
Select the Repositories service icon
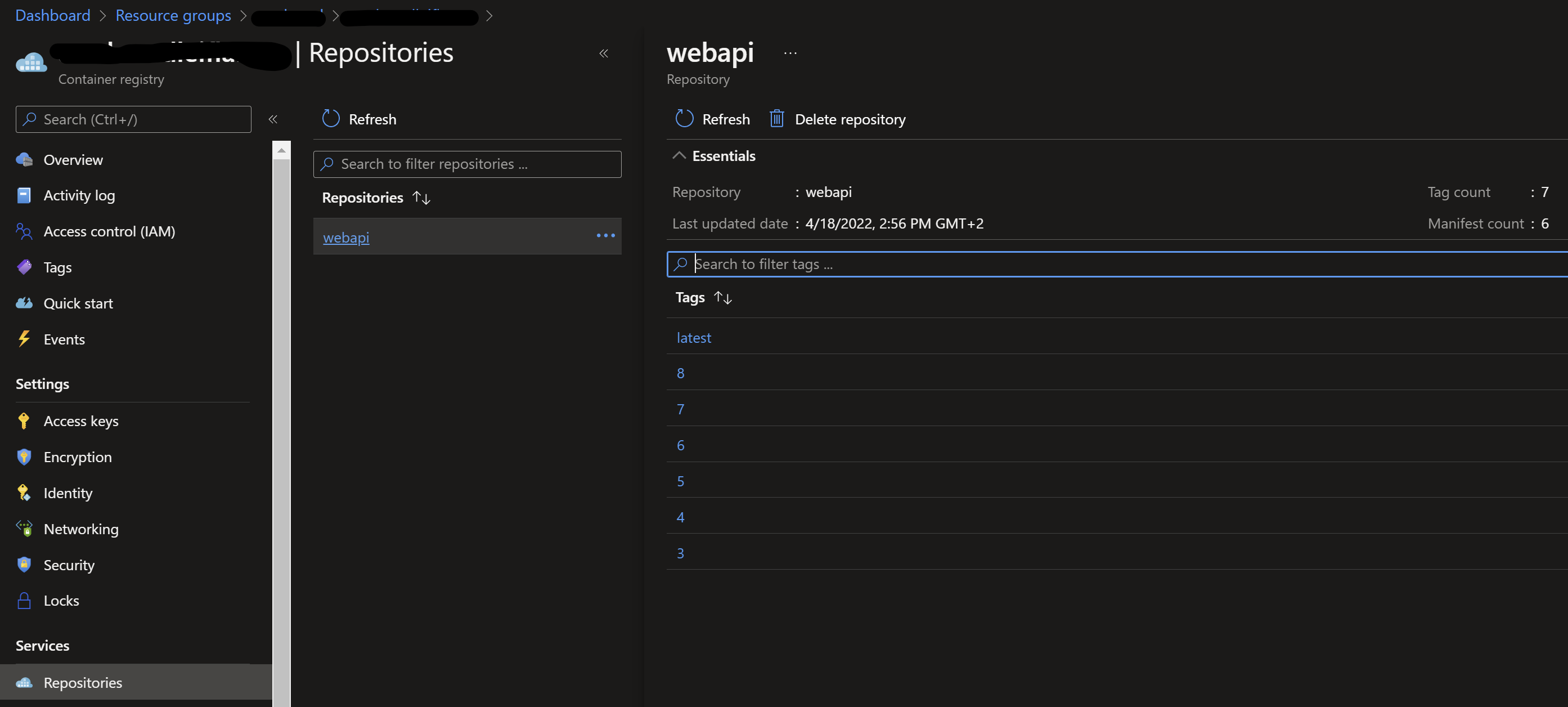[x=24, y=682]
